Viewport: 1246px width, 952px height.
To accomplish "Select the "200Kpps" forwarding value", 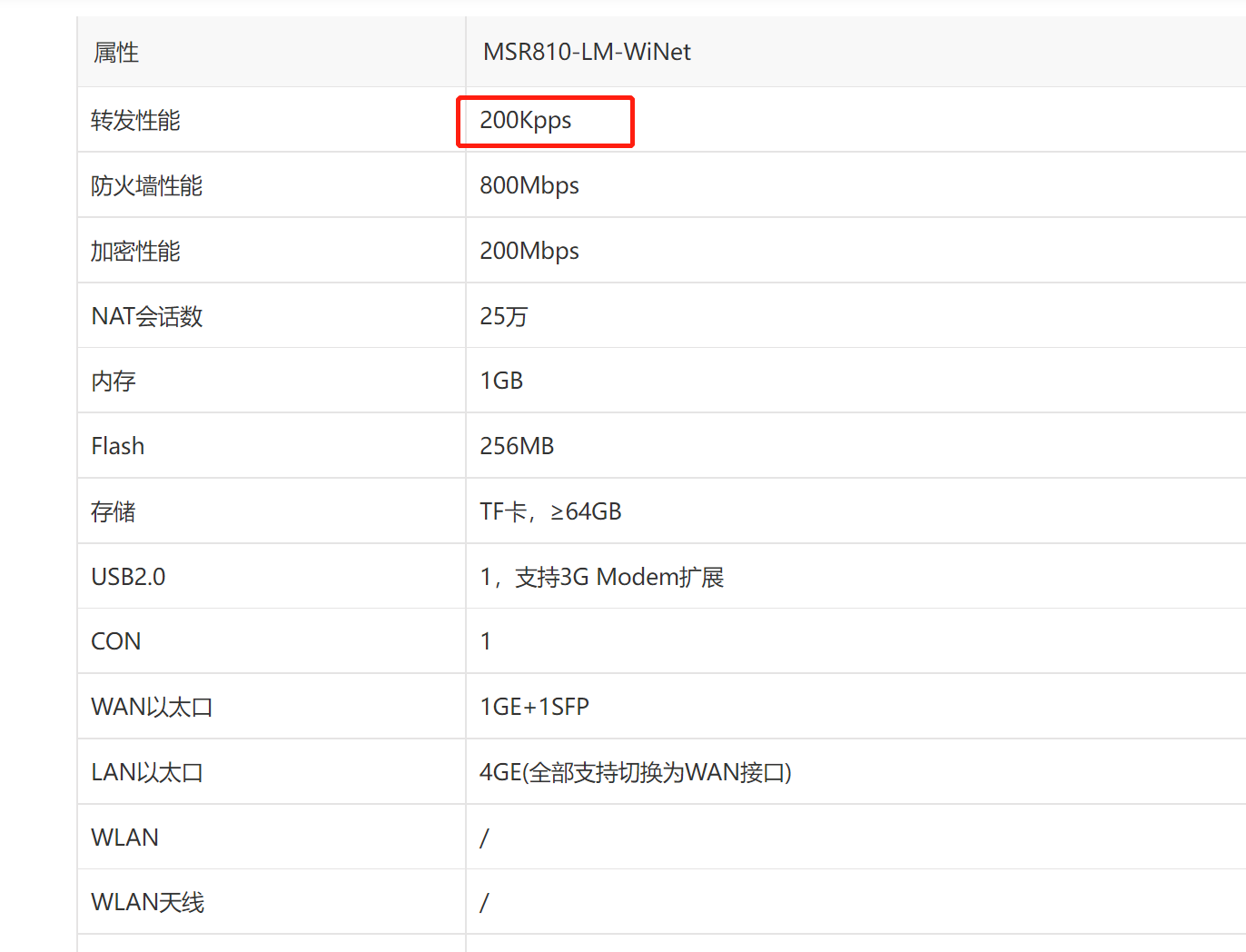I will [526, 120].
